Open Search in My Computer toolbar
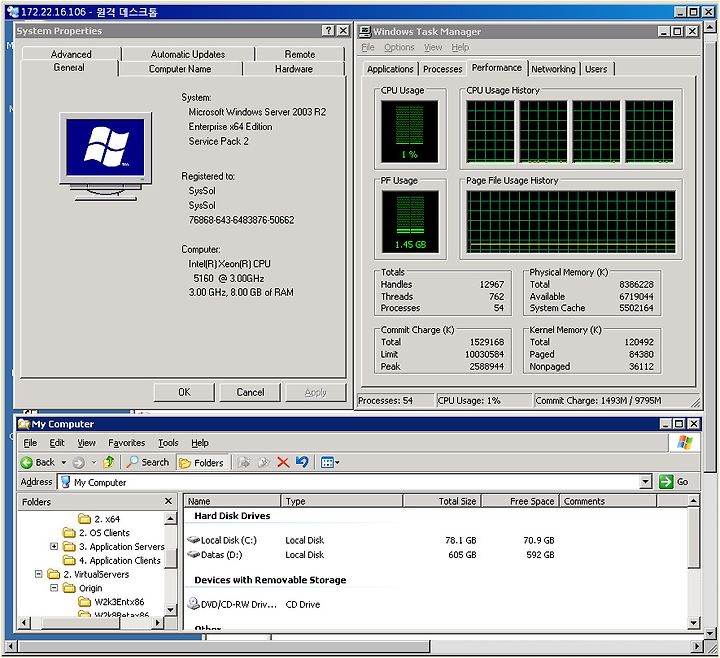 pyautogui.click(x=148, y=462)
